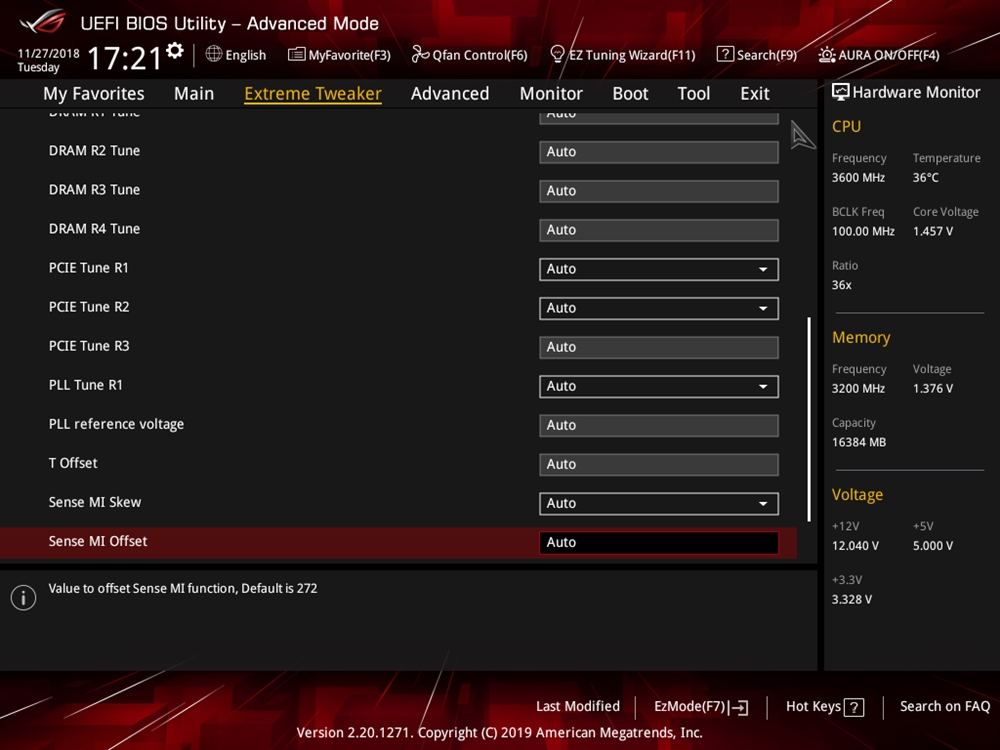
Task: Open the Monitor tab
Action: (x=551, y=94)
